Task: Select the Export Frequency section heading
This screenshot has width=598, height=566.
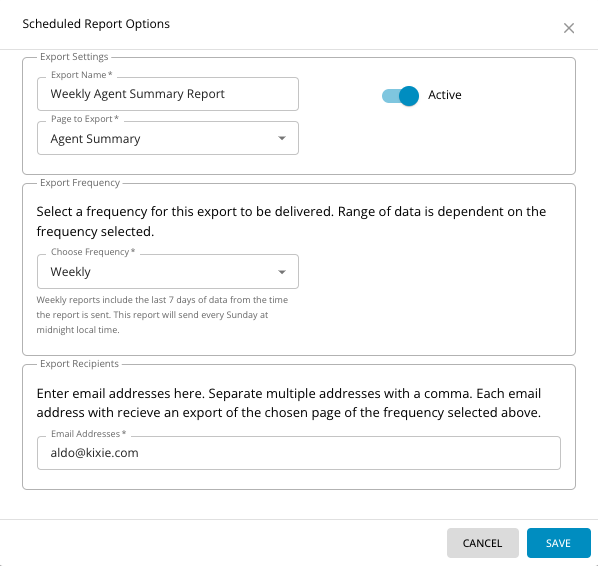Action: 80,183
